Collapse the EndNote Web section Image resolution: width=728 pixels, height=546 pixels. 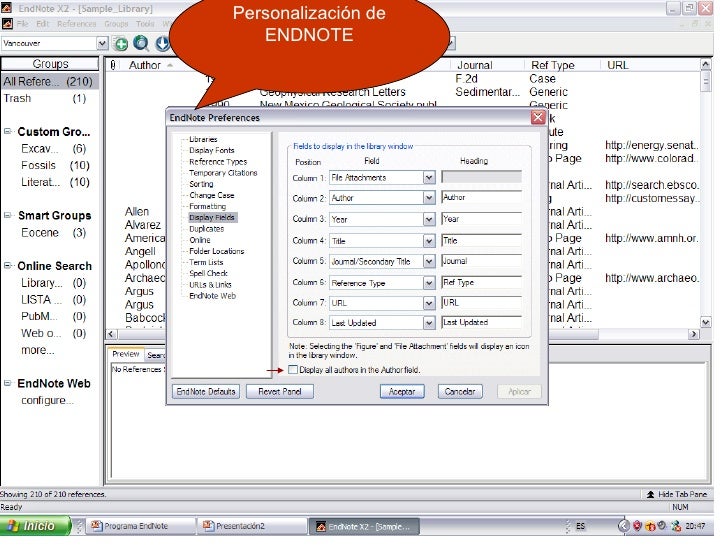click(x=7, y=383)
